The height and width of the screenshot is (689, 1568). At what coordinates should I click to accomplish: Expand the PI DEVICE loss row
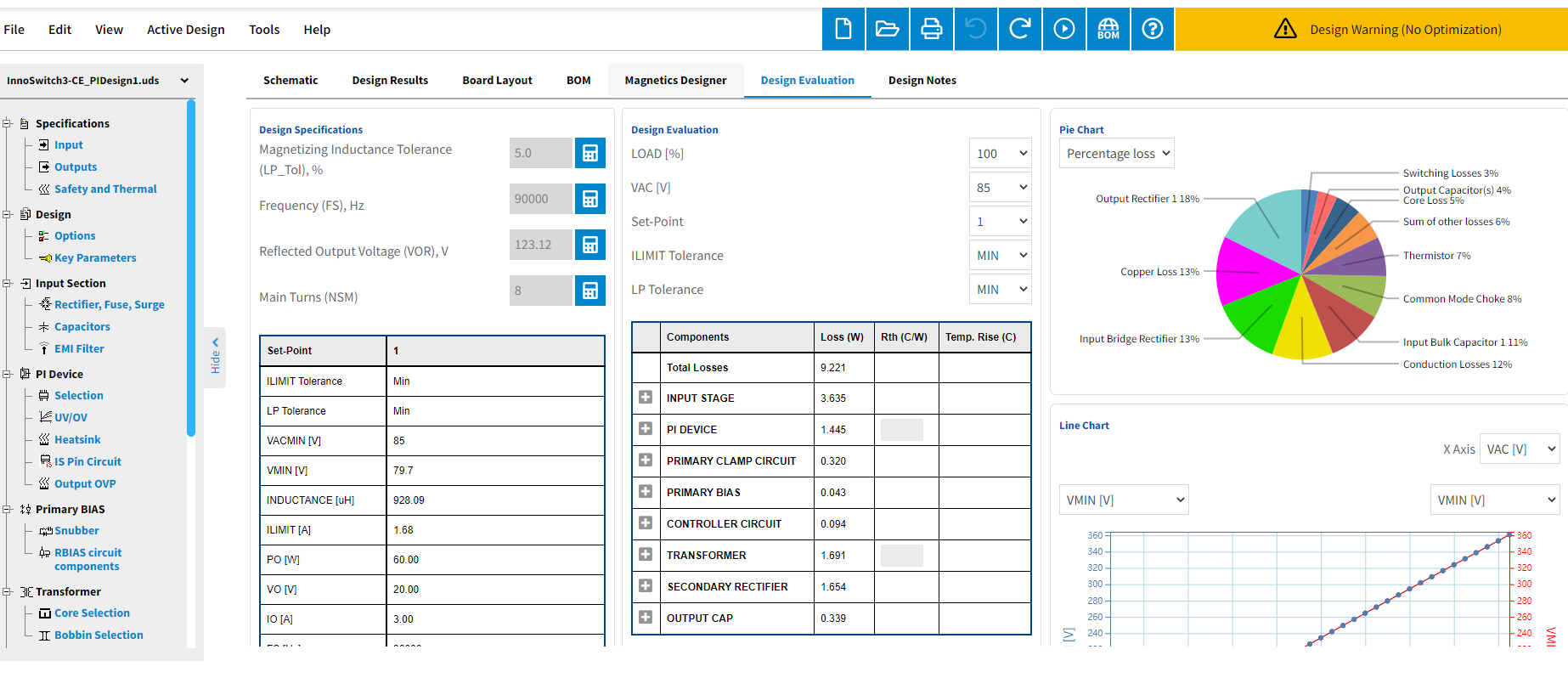tap(646, 429)
